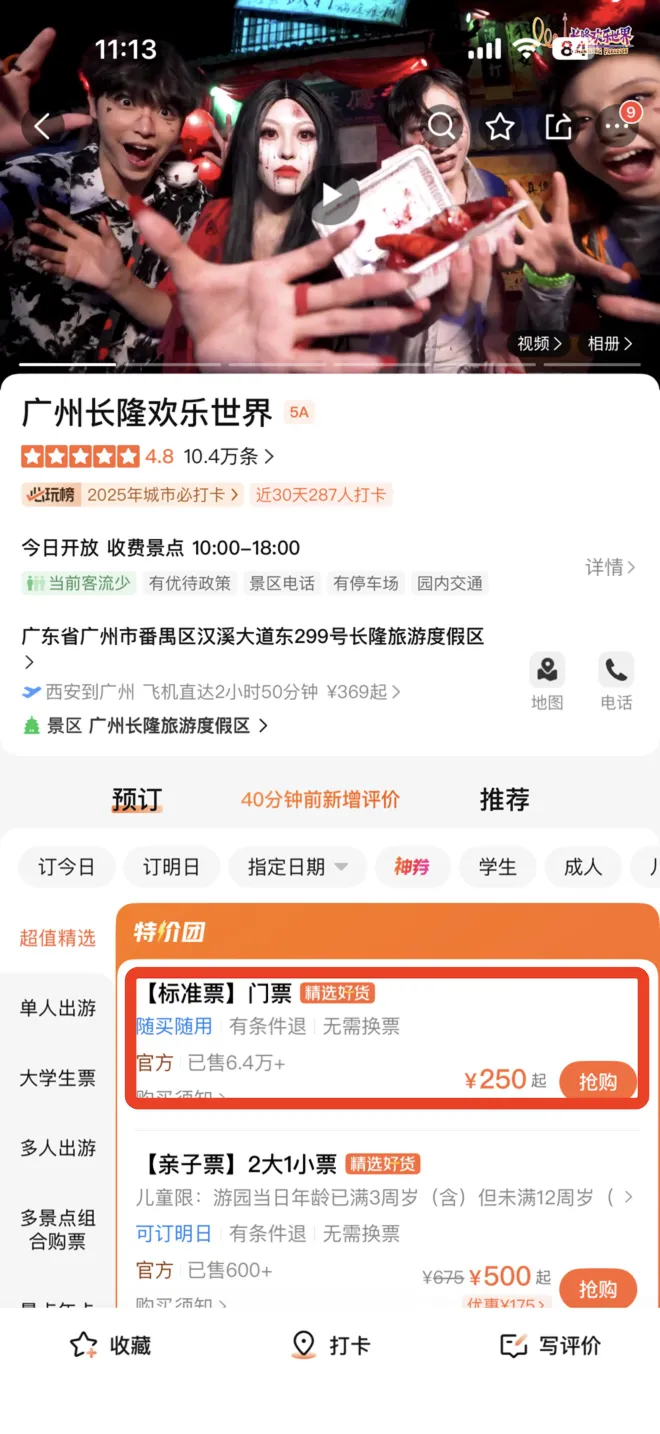Select the 订今日 filter chip
Image resolution: width=660 pixels, height=1434 pixels.
pos(67,867)
